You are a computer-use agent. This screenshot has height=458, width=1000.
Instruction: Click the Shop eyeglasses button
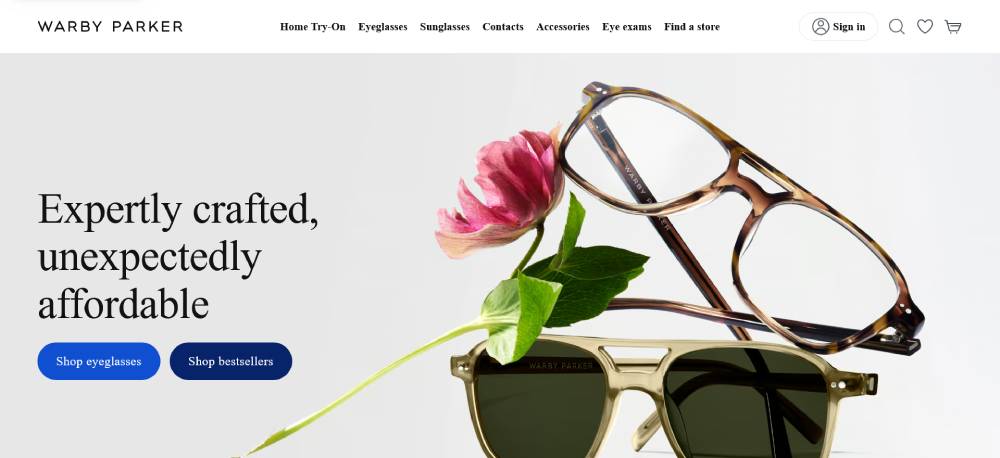coord(99,361)
